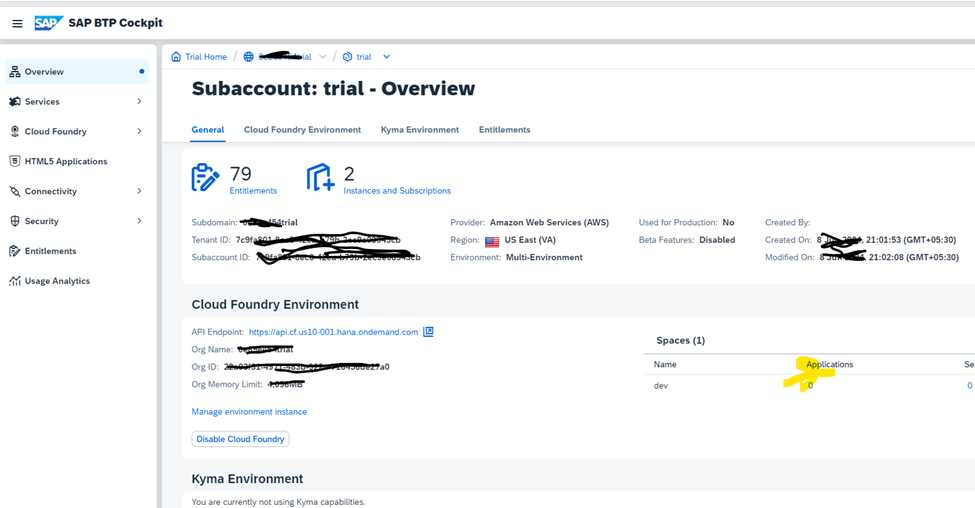Image resolution: width=975 pixels, height=508 pixels.
Task: Open the global account breadcrumb dropdown
Action: click(322, 57)
